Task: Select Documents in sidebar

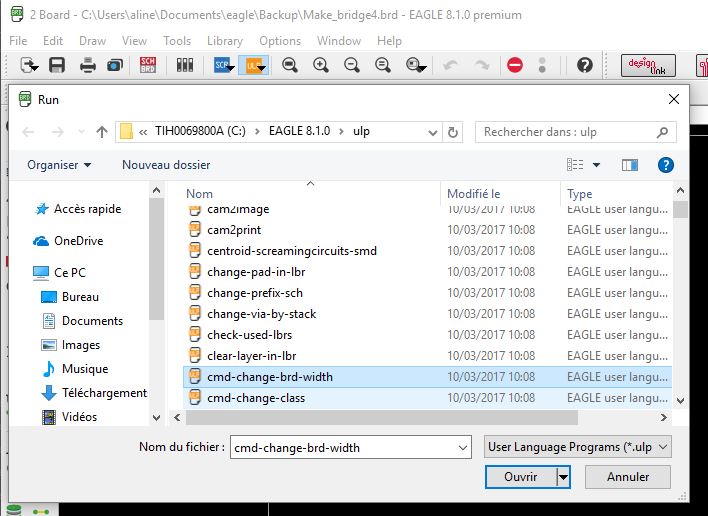Action: point(82,321)
